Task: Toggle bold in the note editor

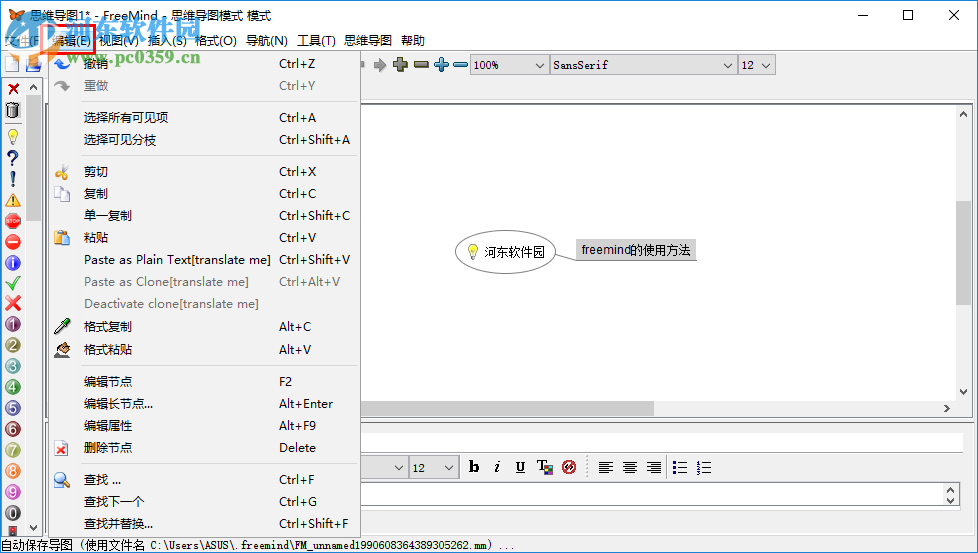Action: point(474,467)
